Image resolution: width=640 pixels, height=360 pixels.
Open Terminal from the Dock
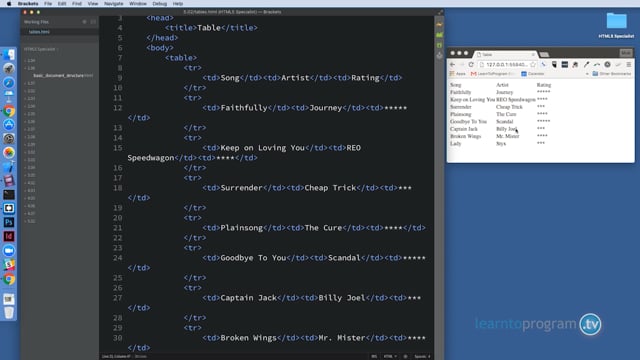(x=9, y=195)
